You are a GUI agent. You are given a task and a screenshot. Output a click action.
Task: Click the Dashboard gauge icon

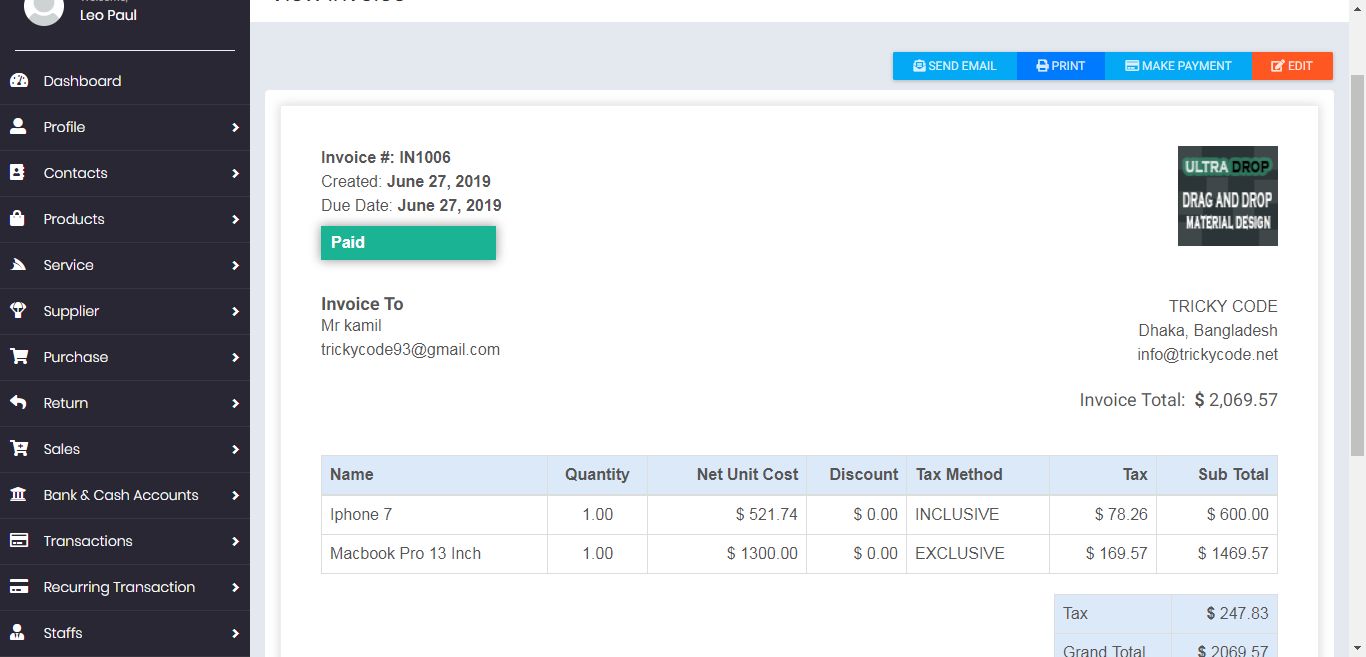[x=18, y=81]
